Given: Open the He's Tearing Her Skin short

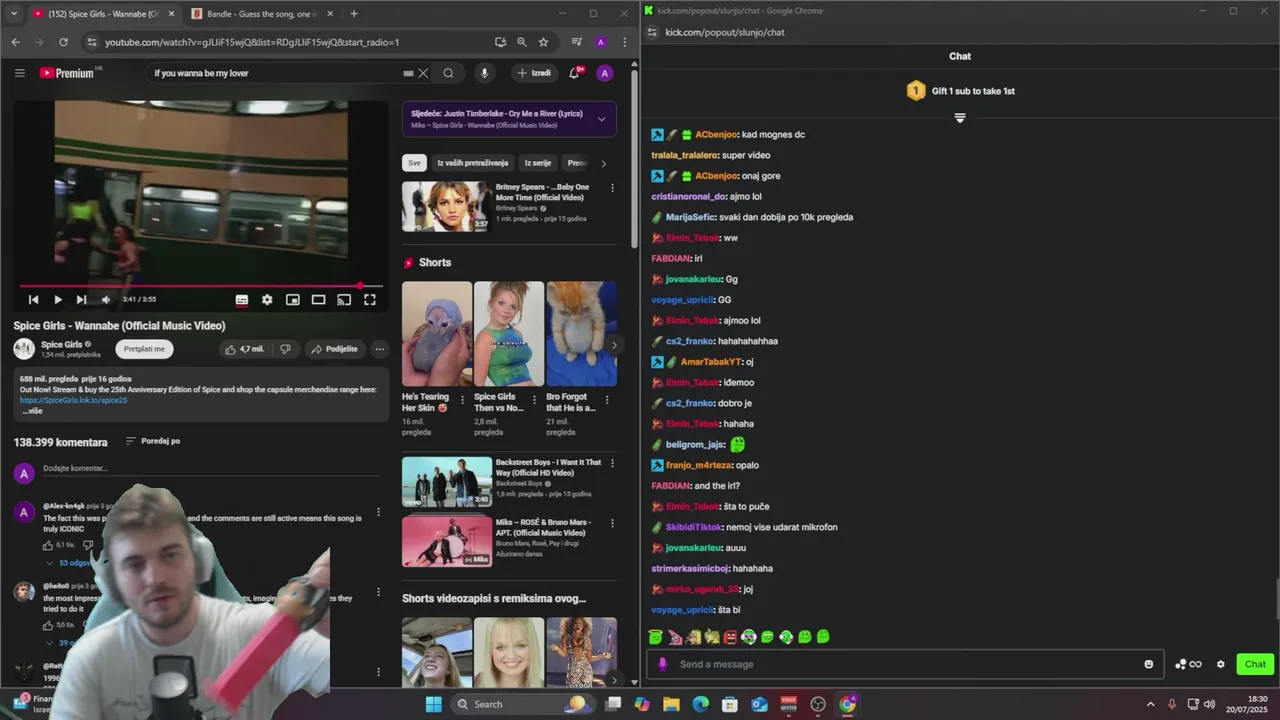Looking at the screenshot, I should (x=436, y=333).
